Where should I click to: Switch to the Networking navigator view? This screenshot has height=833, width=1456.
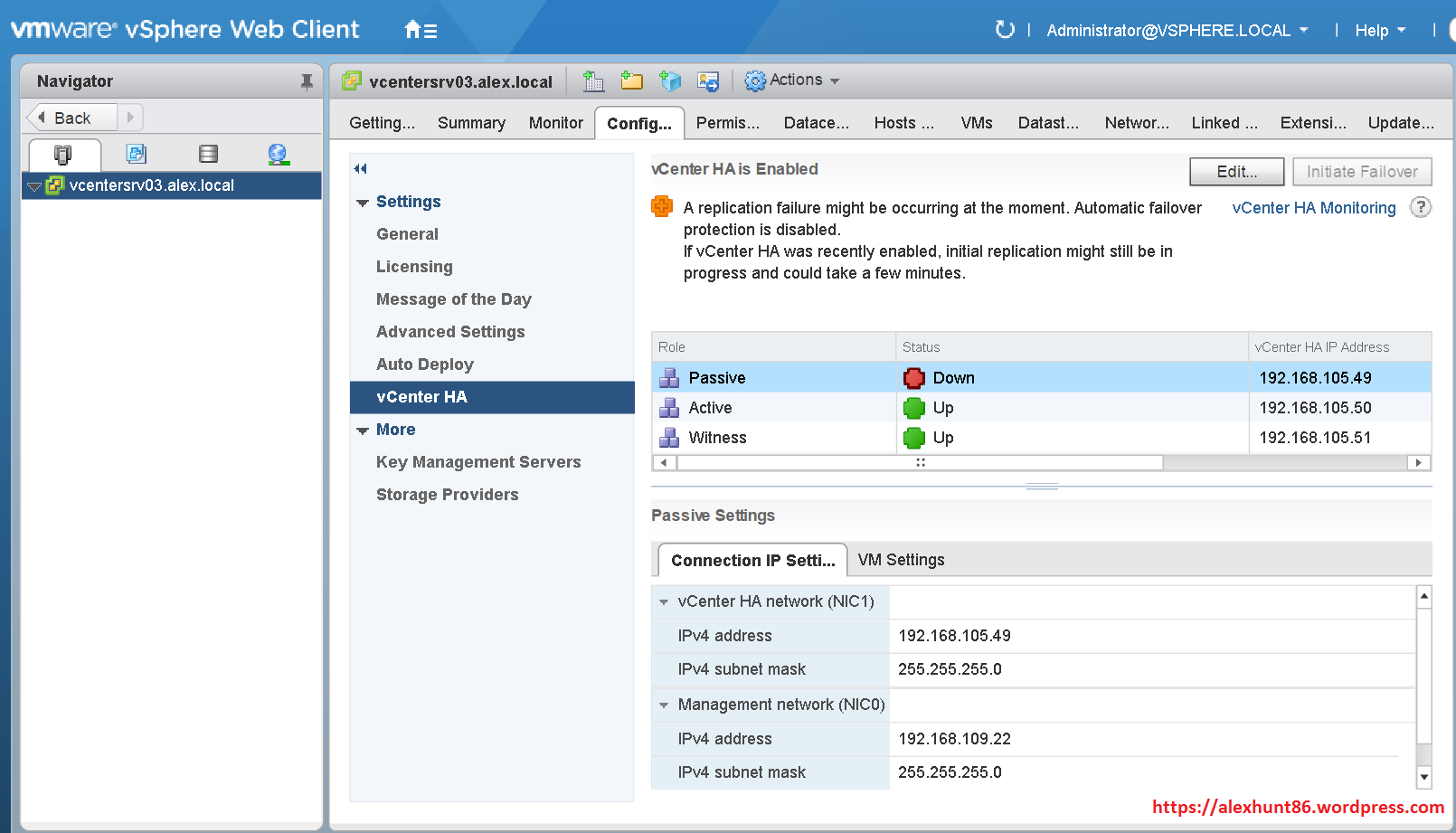(278, 155)
